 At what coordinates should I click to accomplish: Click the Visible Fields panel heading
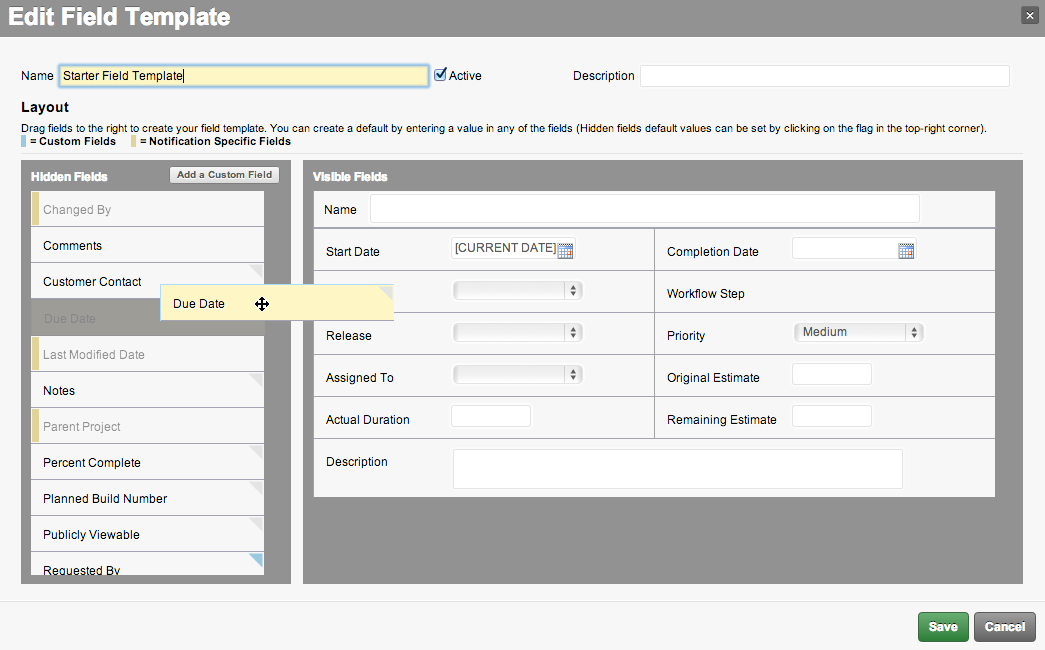pos(350,177)
